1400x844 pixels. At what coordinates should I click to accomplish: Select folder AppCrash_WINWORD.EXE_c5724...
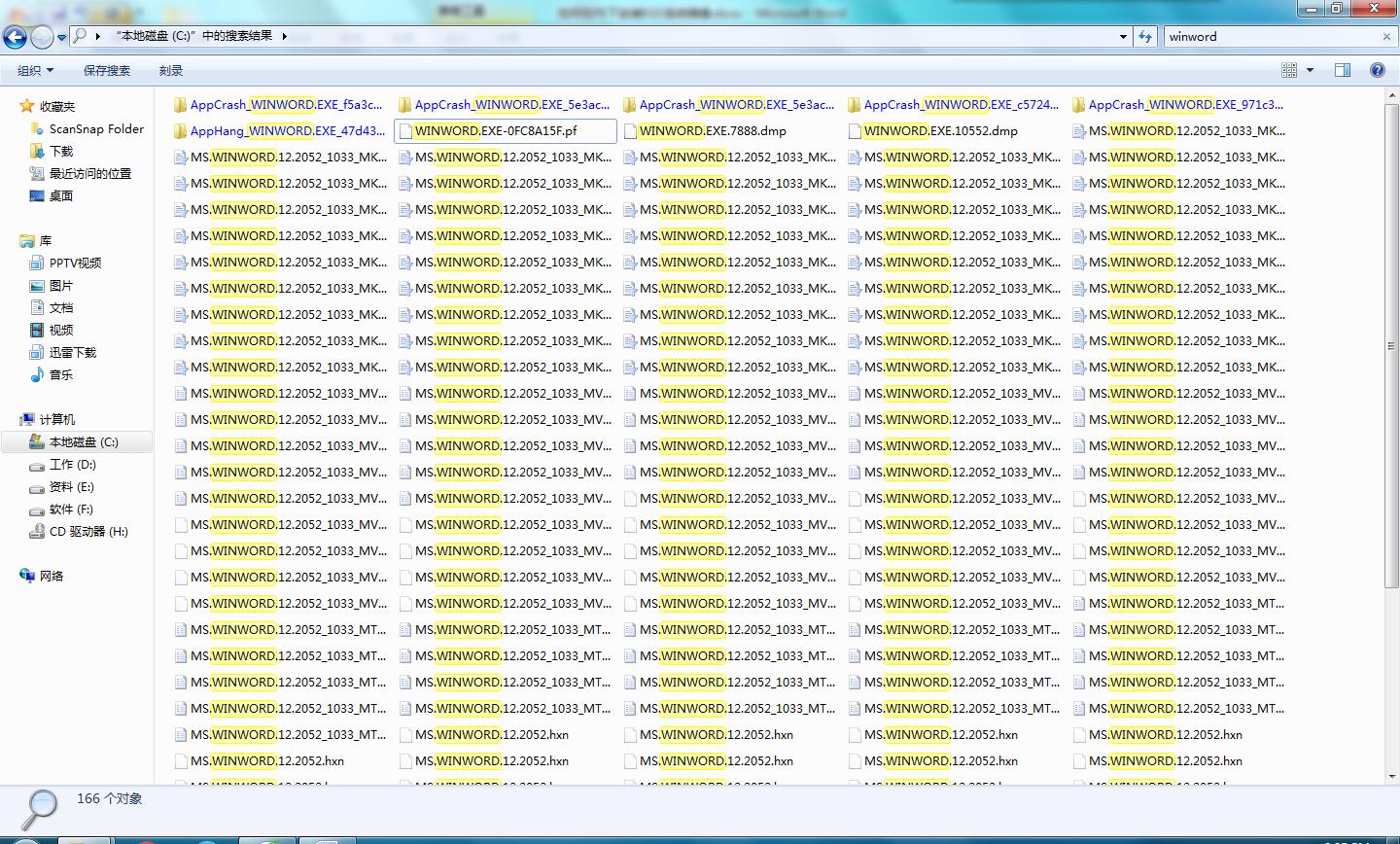point(953,104)
